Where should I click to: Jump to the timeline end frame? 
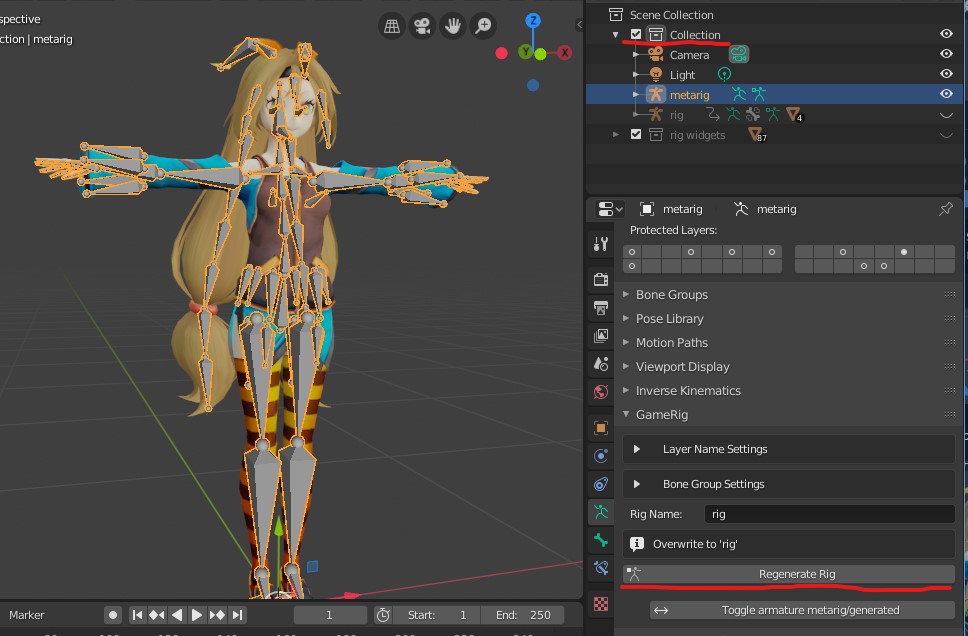(238, 615)
